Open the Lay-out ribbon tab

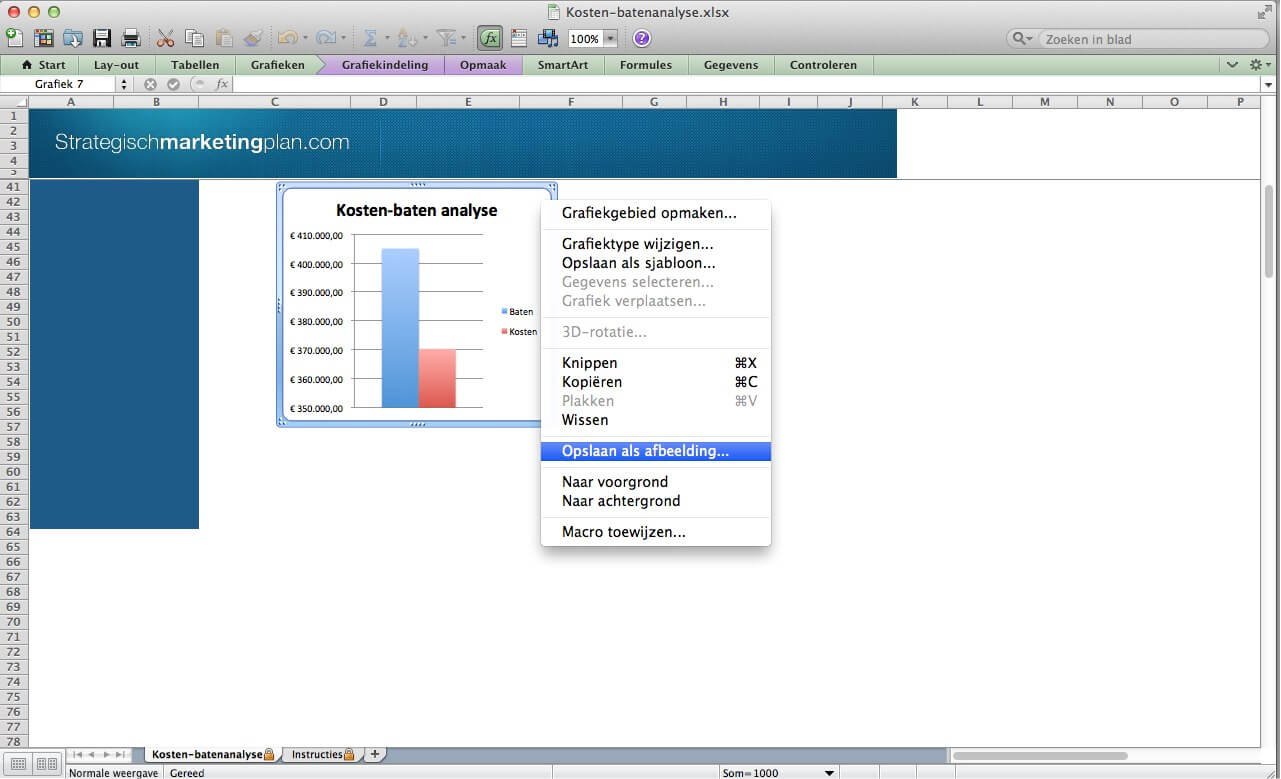116,65
